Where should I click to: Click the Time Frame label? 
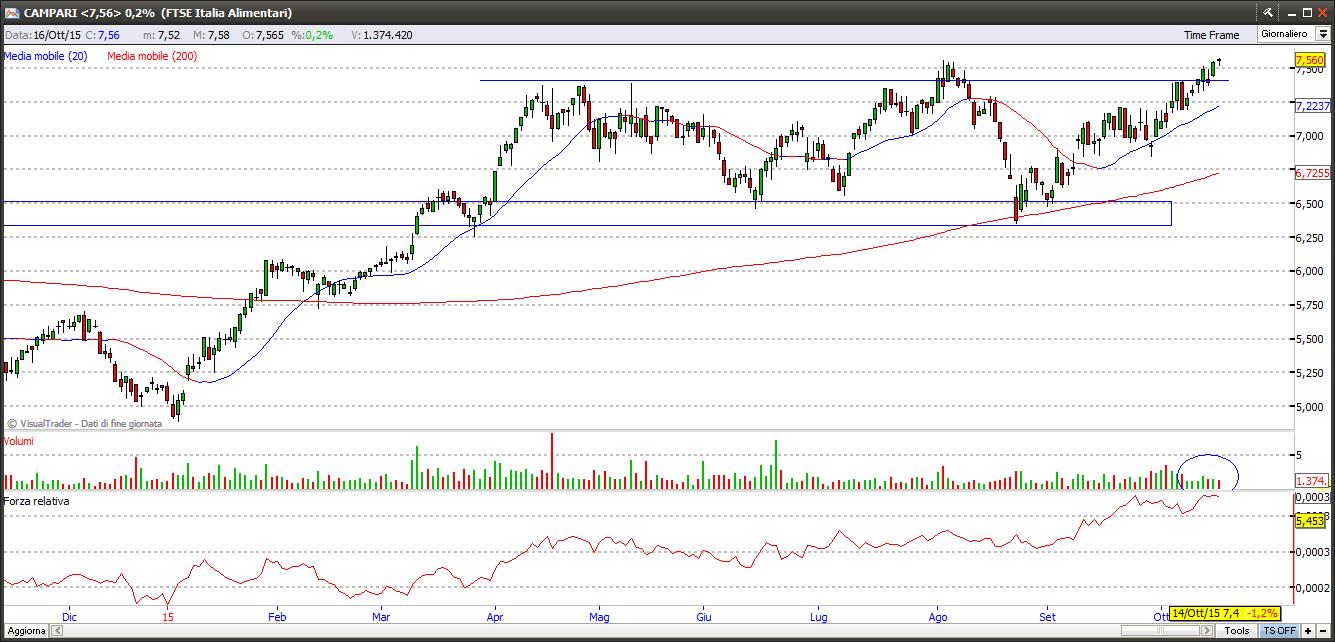tap(1211, 35)
